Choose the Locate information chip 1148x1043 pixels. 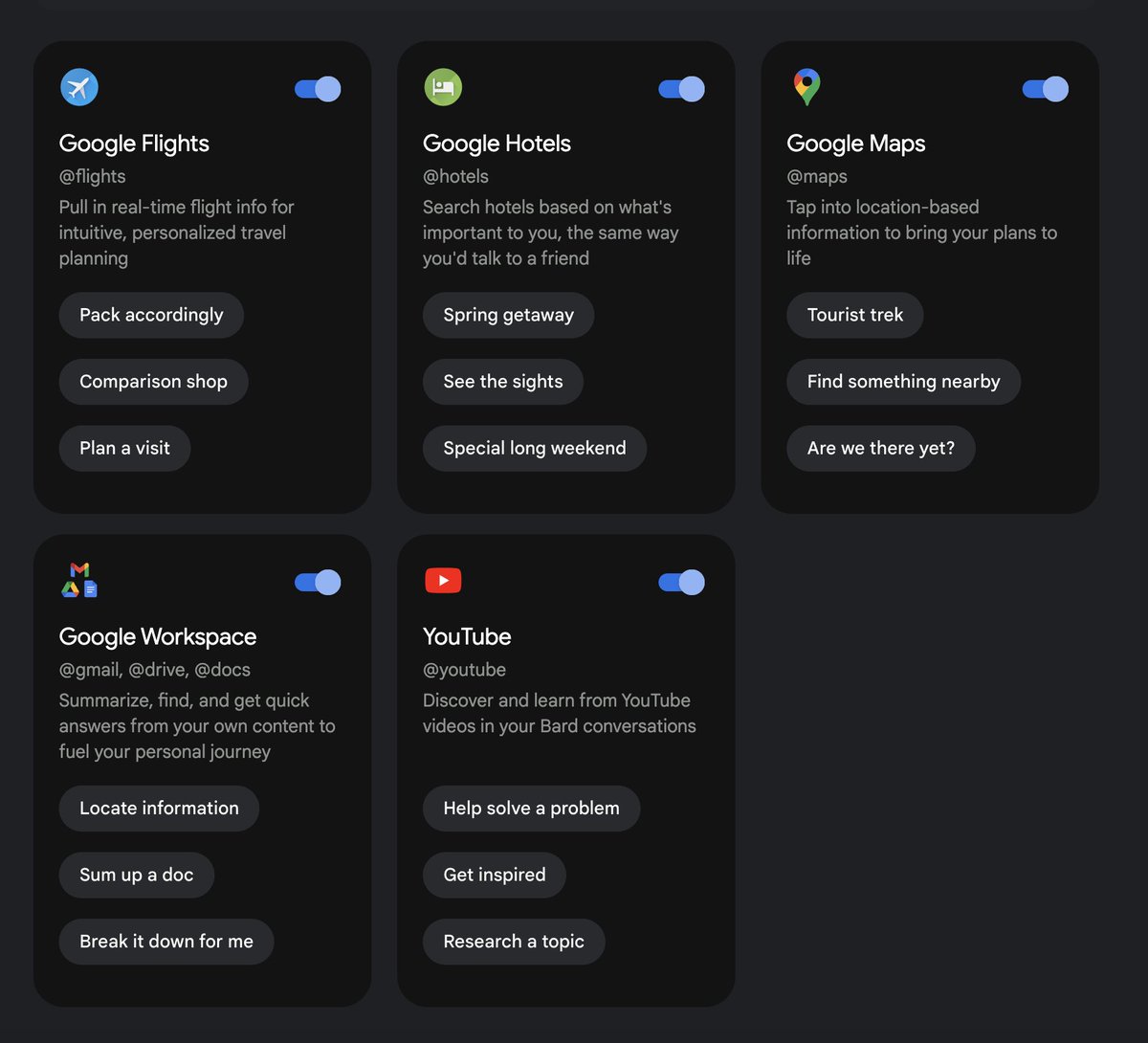(159, 809)
